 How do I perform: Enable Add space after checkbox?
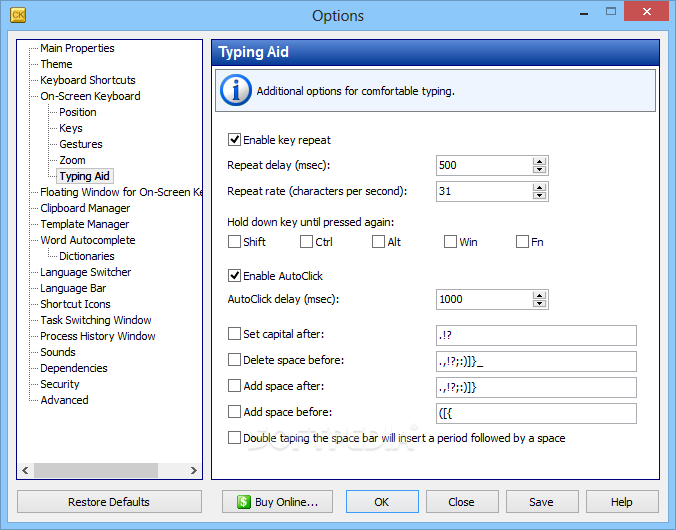pyautogui.click(x=234, y=386)
